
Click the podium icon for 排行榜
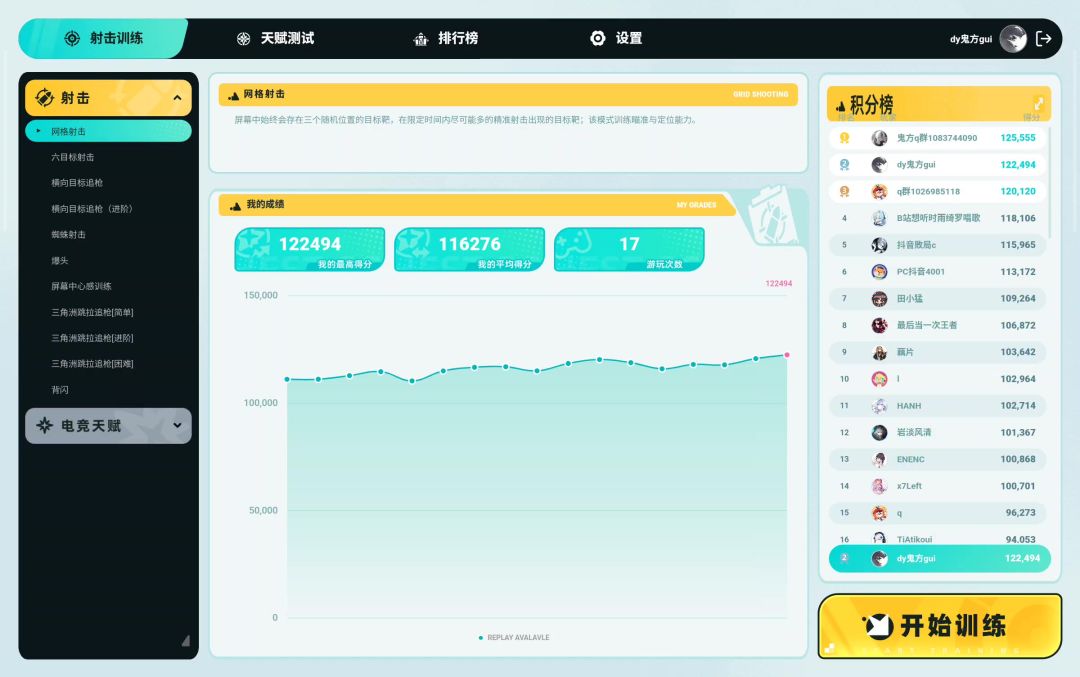coord(421,38)
